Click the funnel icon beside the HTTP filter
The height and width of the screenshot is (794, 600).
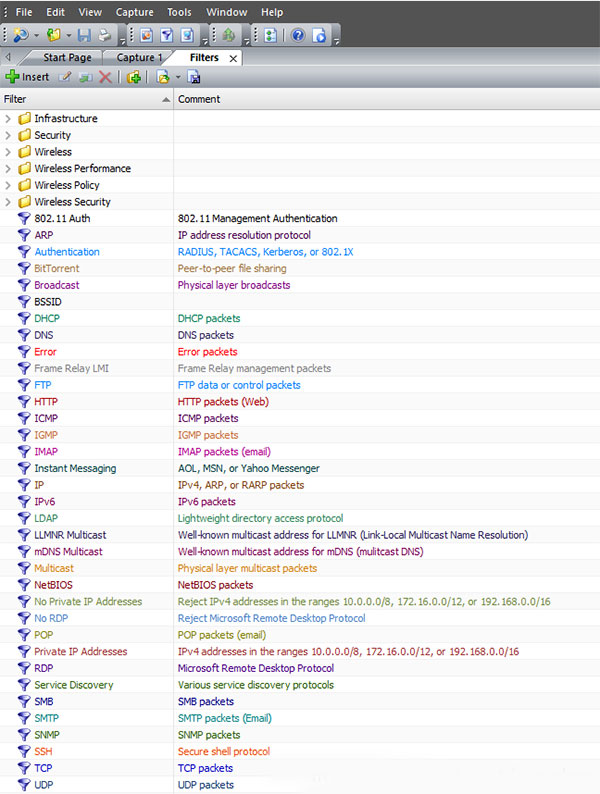[x=25, y=402]
